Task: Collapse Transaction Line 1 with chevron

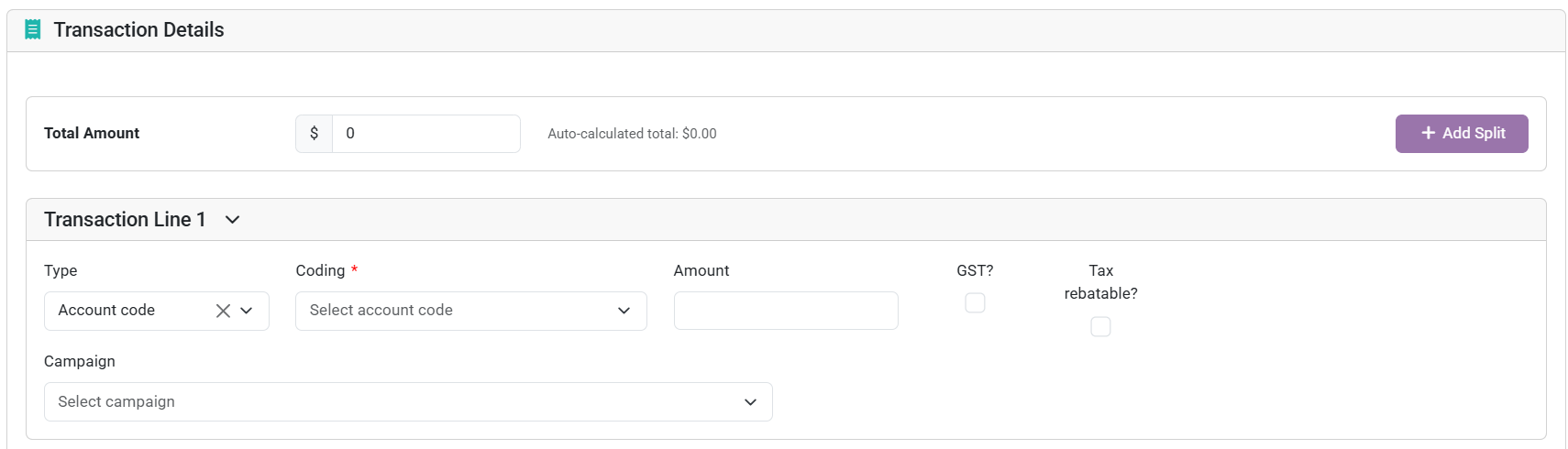Action: (233, 220)
